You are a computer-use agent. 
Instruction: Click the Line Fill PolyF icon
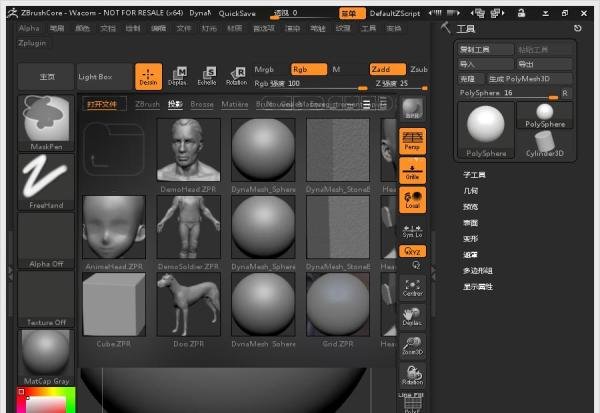412,403
